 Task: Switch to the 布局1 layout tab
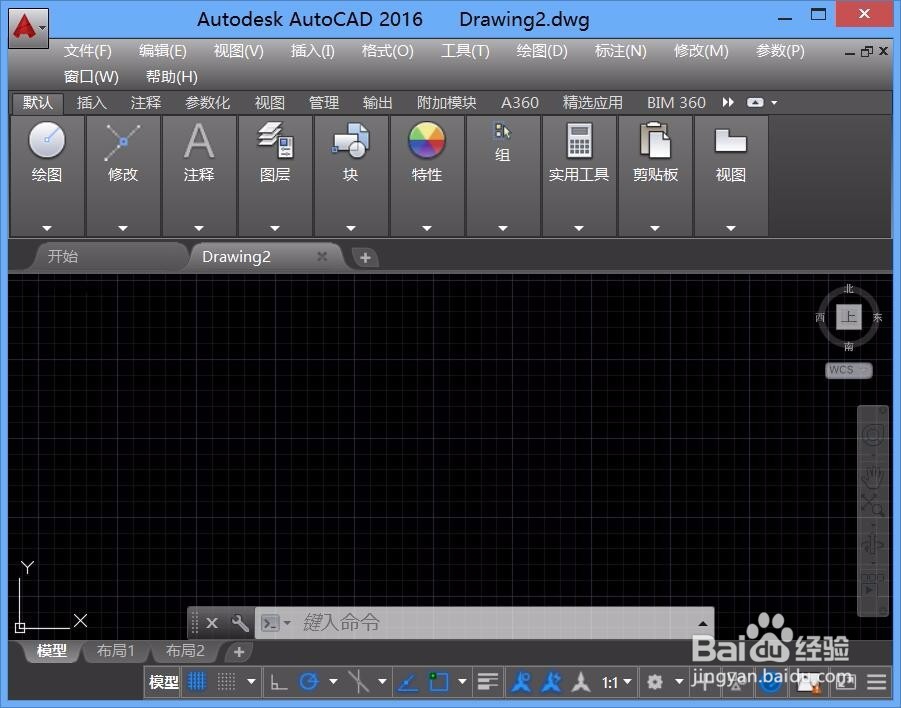(x=115, y=651)
